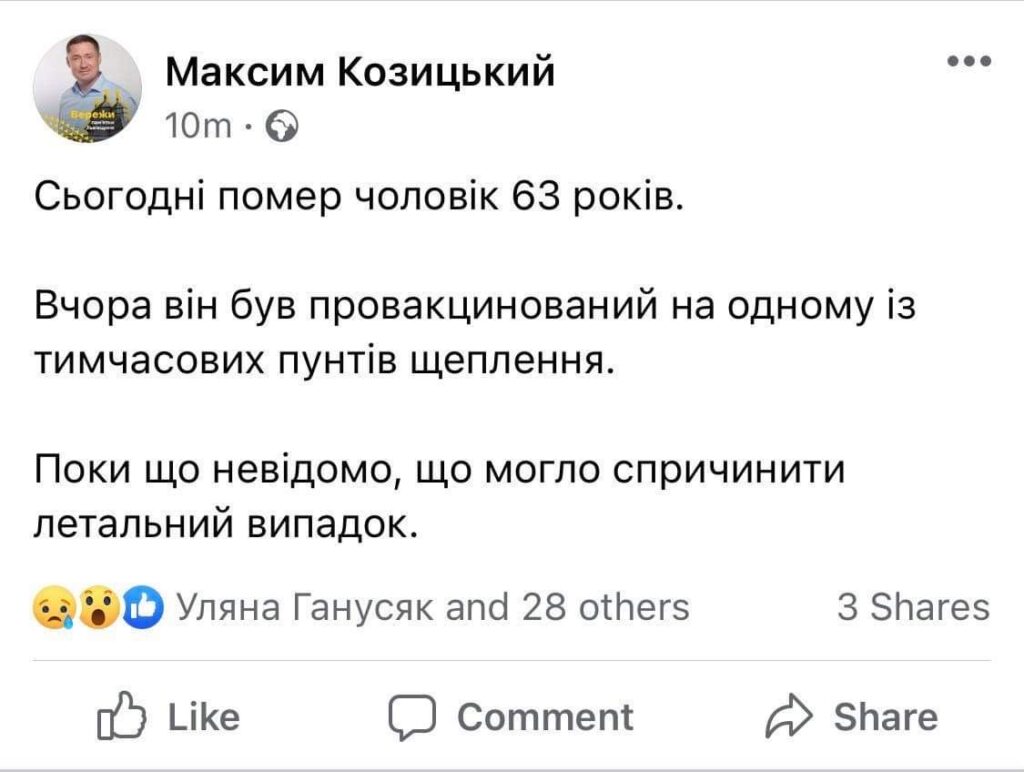Click the line "Сьогодні помер чоловік 63 років"
The height and width of the screenshot is (772, 1024).
coord(359,199)
